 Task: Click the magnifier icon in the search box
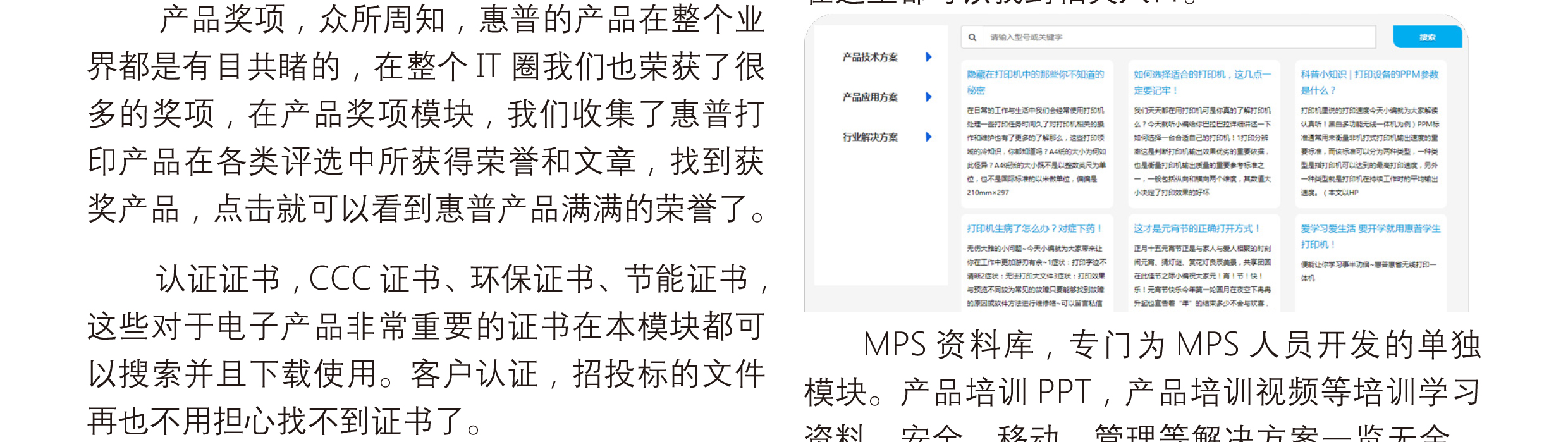972,37
